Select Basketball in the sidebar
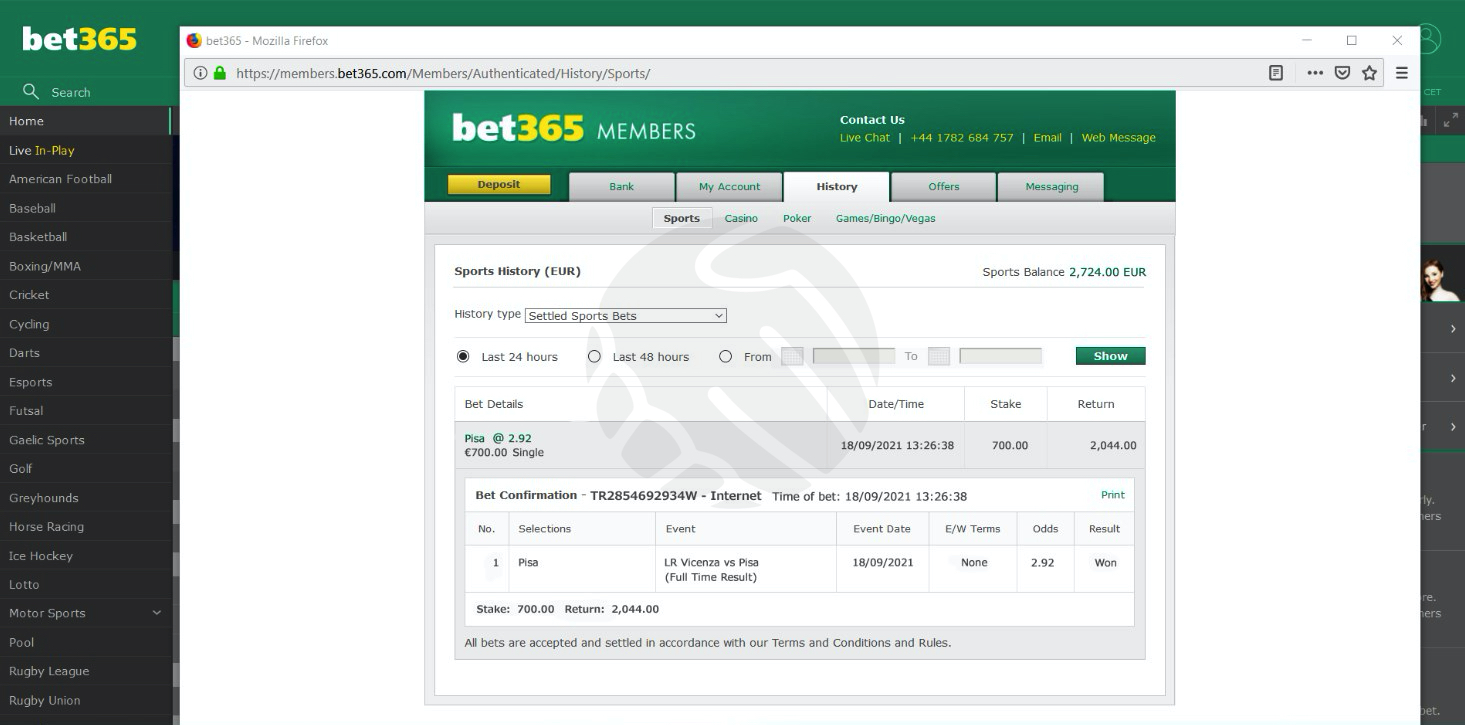 tap(86, 237)
